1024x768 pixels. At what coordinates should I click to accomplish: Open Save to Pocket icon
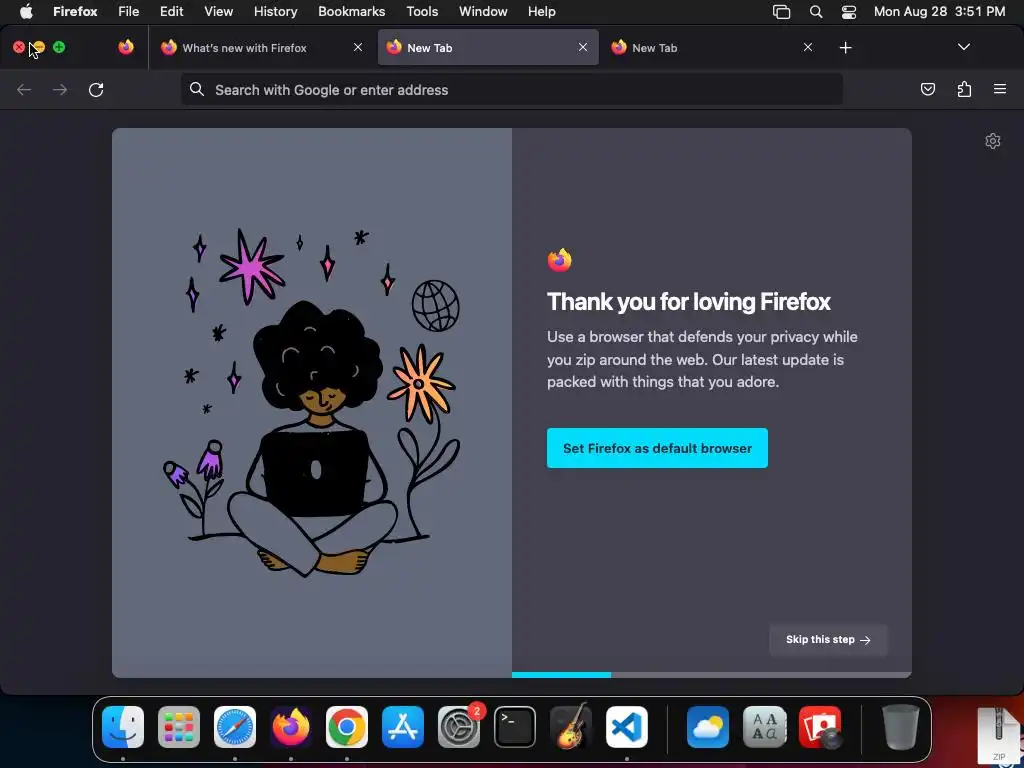coord(927,89)
